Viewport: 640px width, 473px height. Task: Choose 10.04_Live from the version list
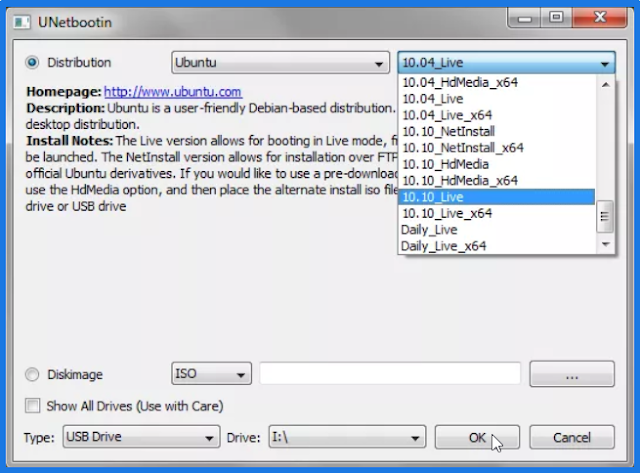point(496,99)
